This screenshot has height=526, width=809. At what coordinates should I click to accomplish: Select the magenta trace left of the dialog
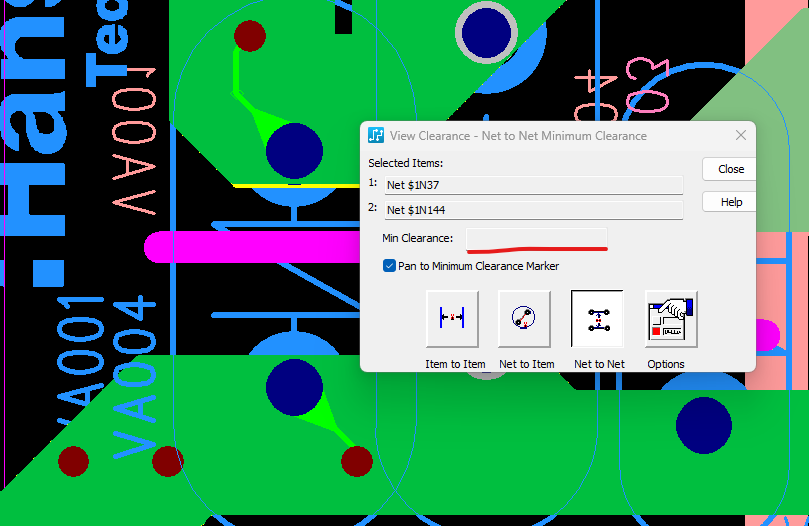tap(250, 247)
